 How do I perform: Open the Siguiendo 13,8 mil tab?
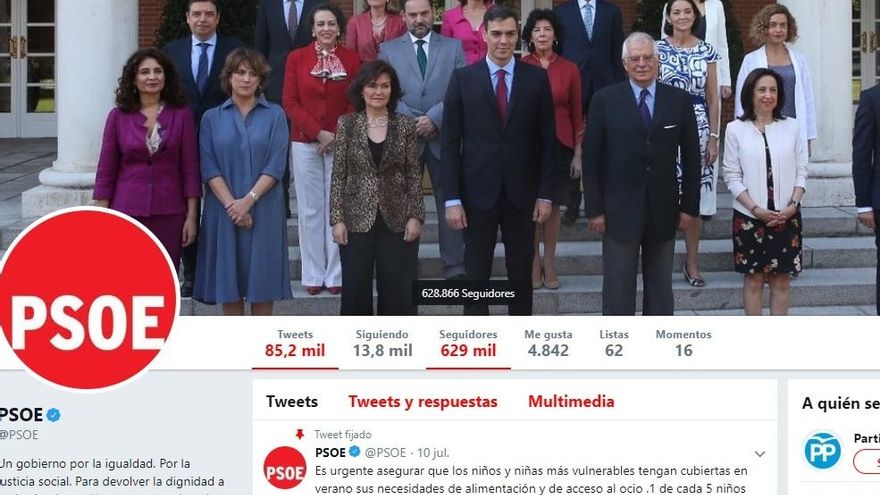point(382,343)
